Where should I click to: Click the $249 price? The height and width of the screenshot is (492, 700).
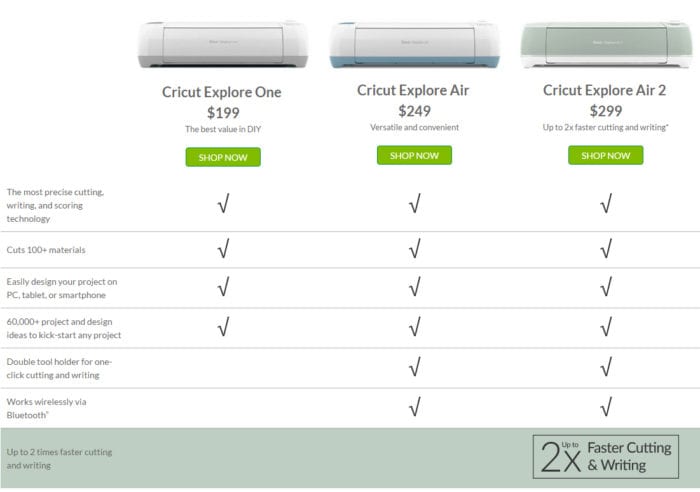click(414, 111)
